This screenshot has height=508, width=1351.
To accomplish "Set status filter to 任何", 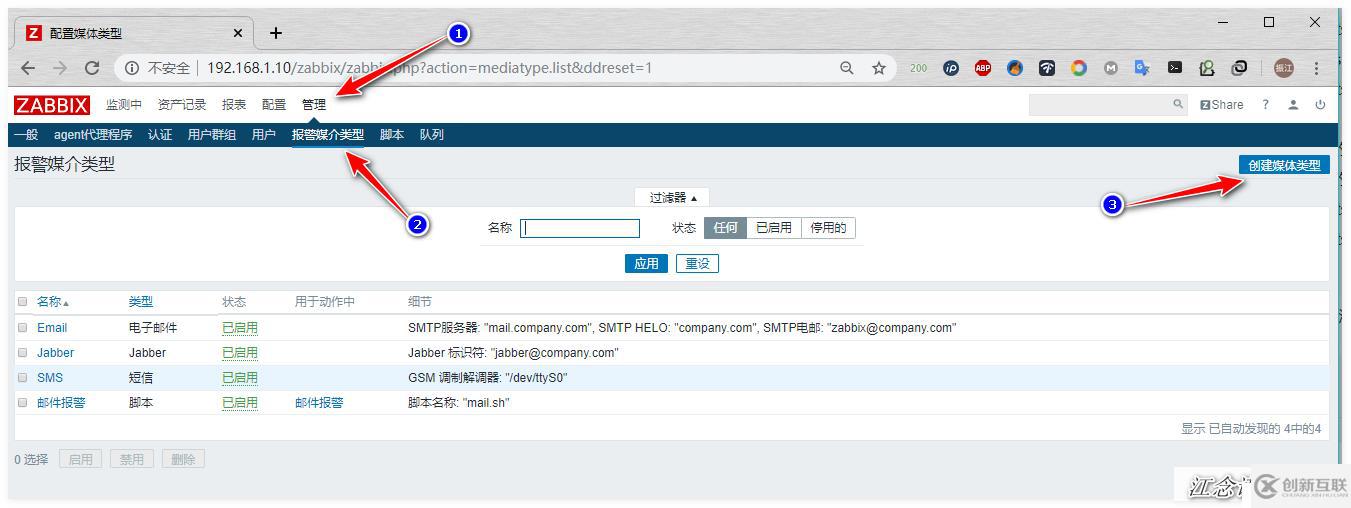I will (725, 228).
